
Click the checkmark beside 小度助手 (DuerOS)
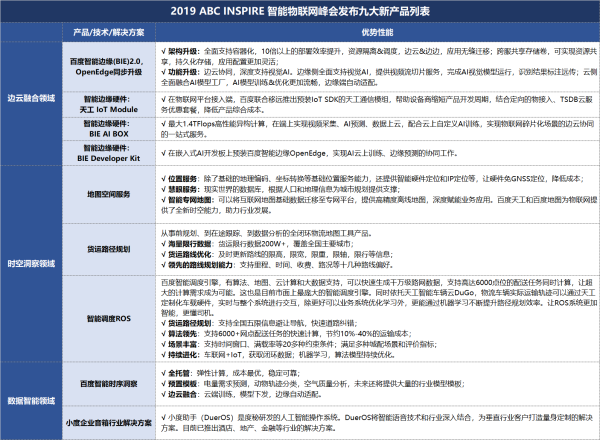click(x=163, y=416)
